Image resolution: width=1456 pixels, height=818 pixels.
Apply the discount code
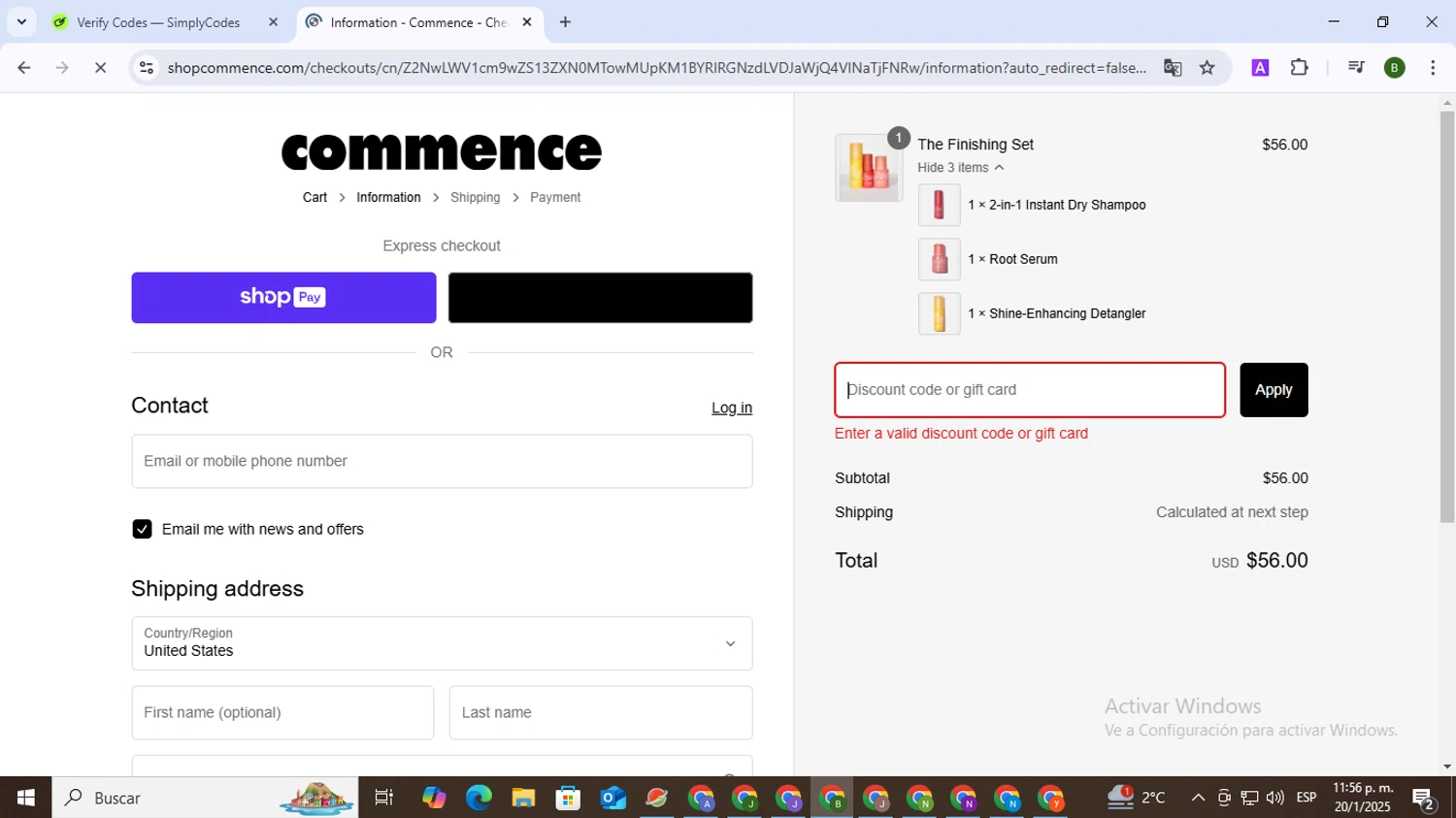pyautogui.click(x=1274, y=390)
